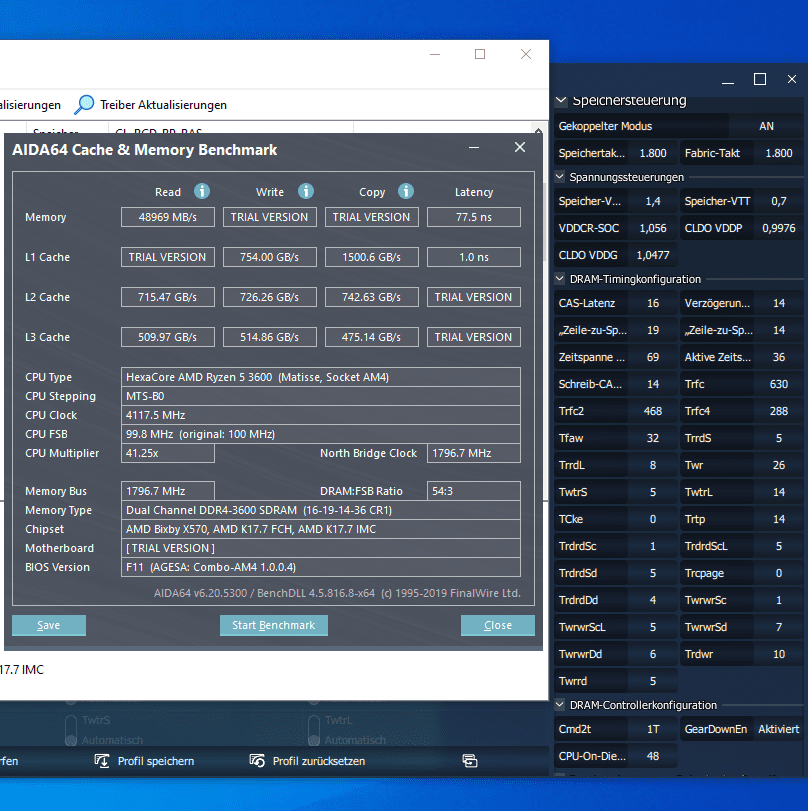This screenshot has height=811, width=808.
Task: Click the Save button
Action: (x=49, y=625)
